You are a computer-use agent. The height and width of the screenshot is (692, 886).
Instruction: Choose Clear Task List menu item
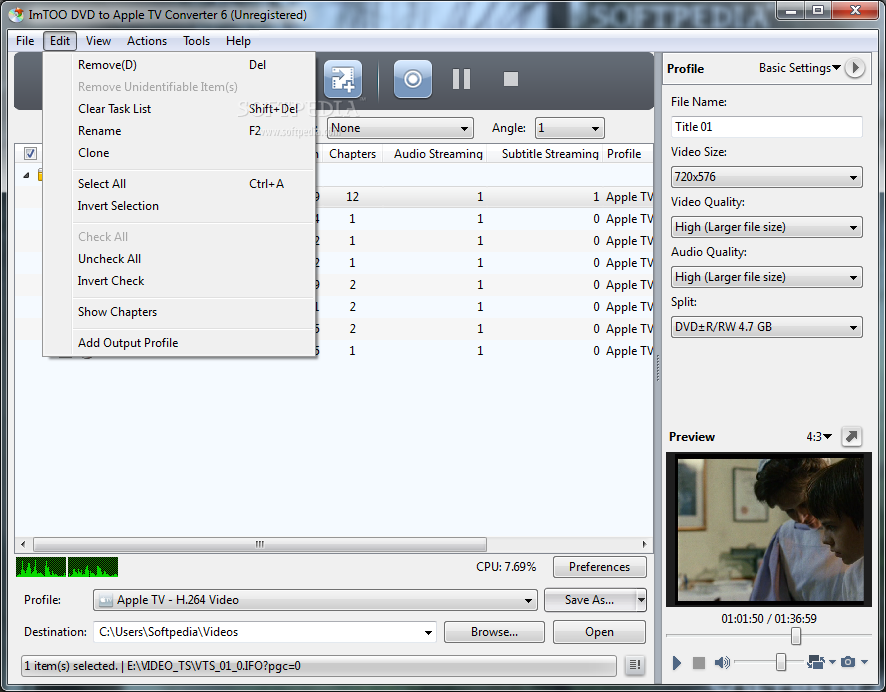179,109
